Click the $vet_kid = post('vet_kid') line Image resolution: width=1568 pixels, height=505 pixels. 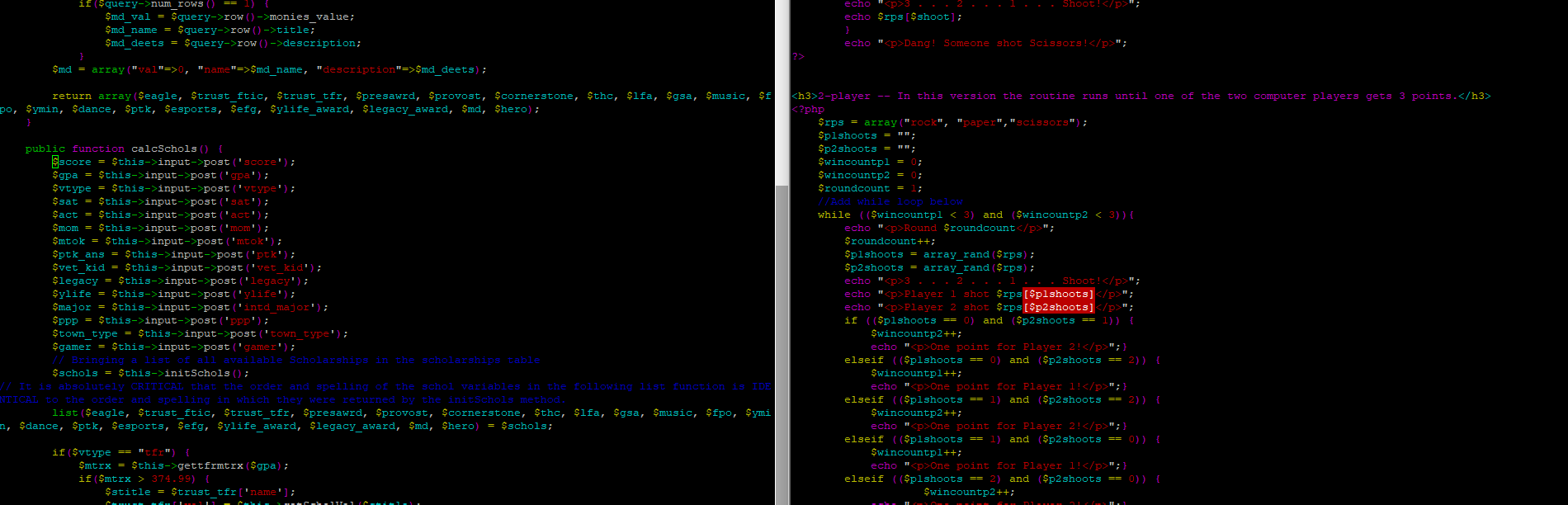pos(187,267)
